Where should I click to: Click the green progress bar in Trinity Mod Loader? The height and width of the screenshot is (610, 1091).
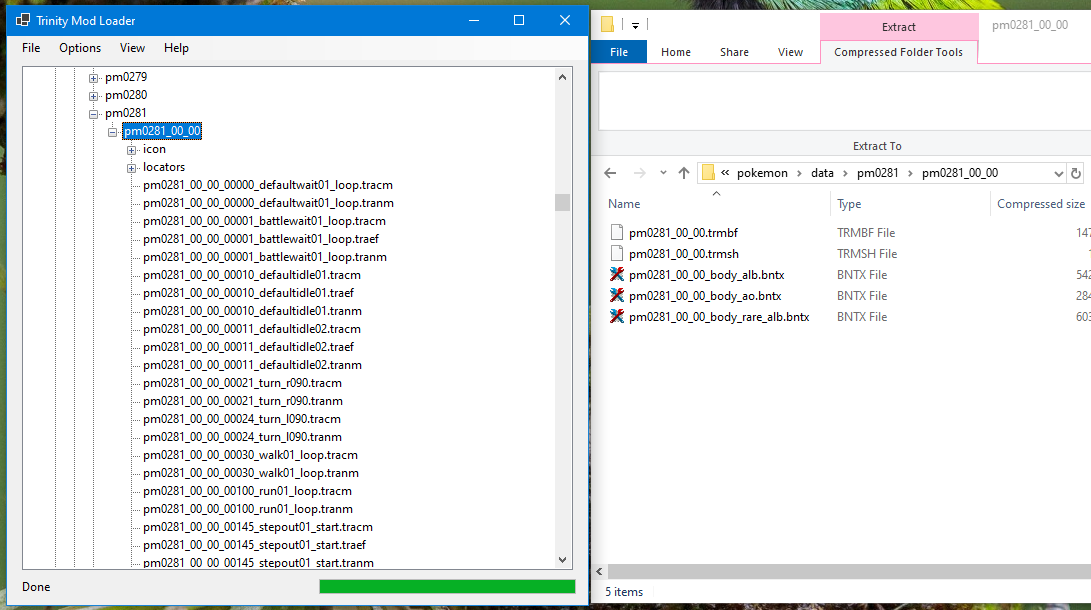pos(447,586)
